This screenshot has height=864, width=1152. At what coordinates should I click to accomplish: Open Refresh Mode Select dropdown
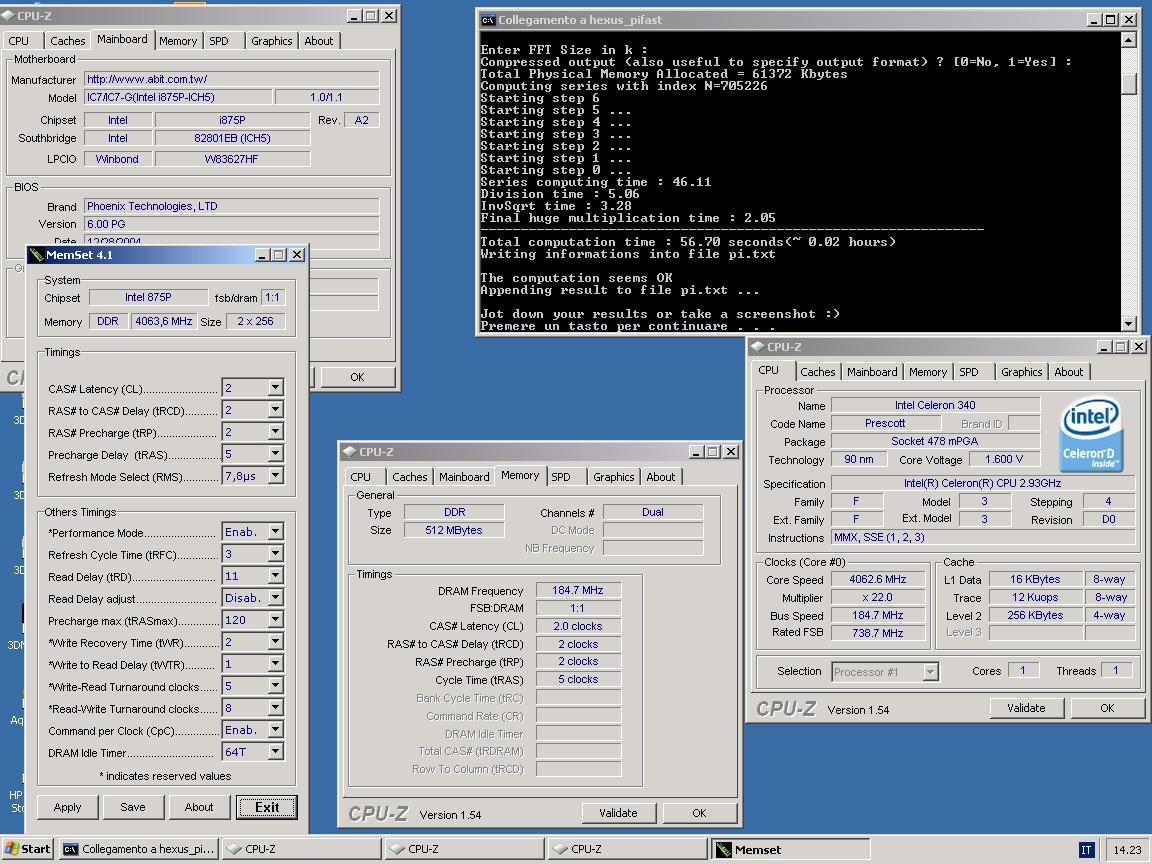(x=276, y=475)
